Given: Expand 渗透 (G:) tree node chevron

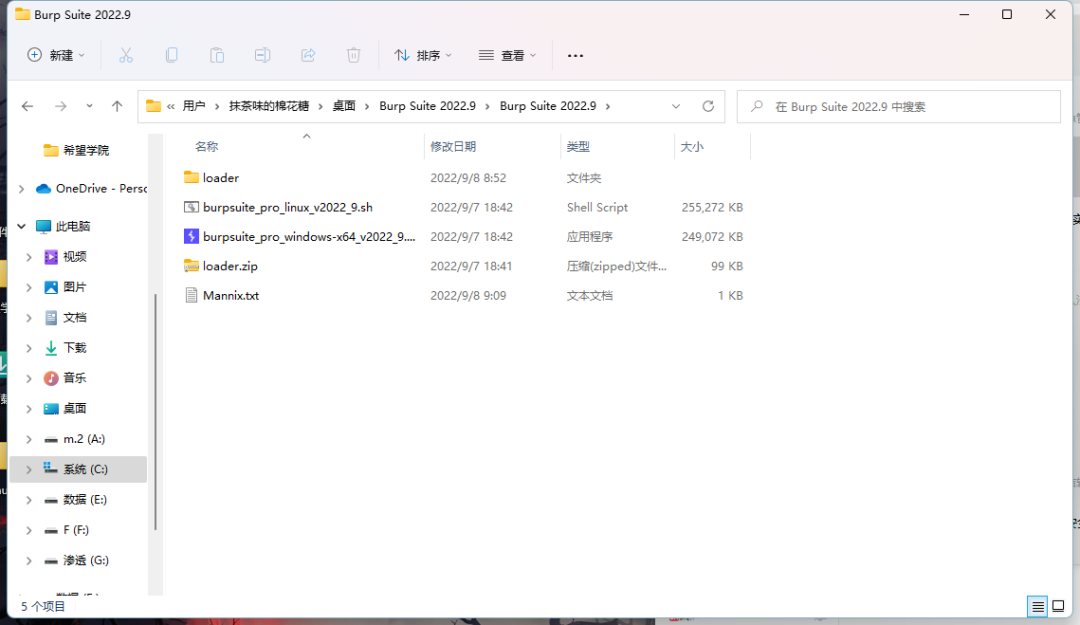Looking at the screenshot, I should (29, 560).
